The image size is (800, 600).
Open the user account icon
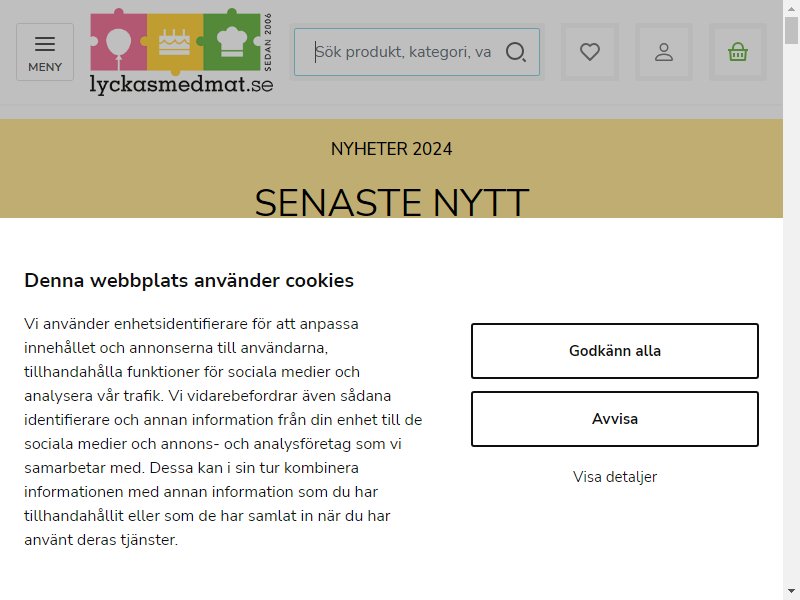coord(664,52)
